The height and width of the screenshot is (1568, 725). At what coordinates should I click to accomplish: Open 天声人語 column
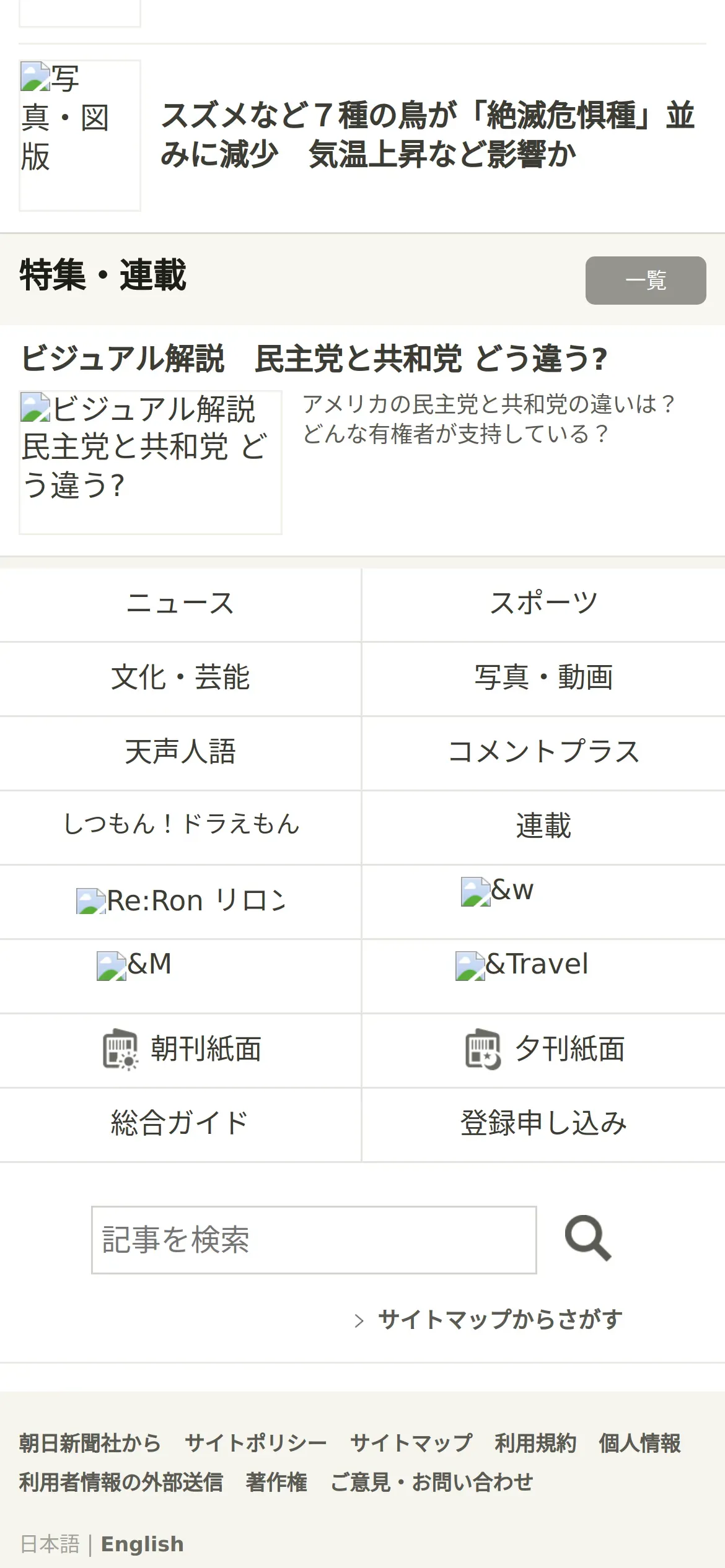180,753
